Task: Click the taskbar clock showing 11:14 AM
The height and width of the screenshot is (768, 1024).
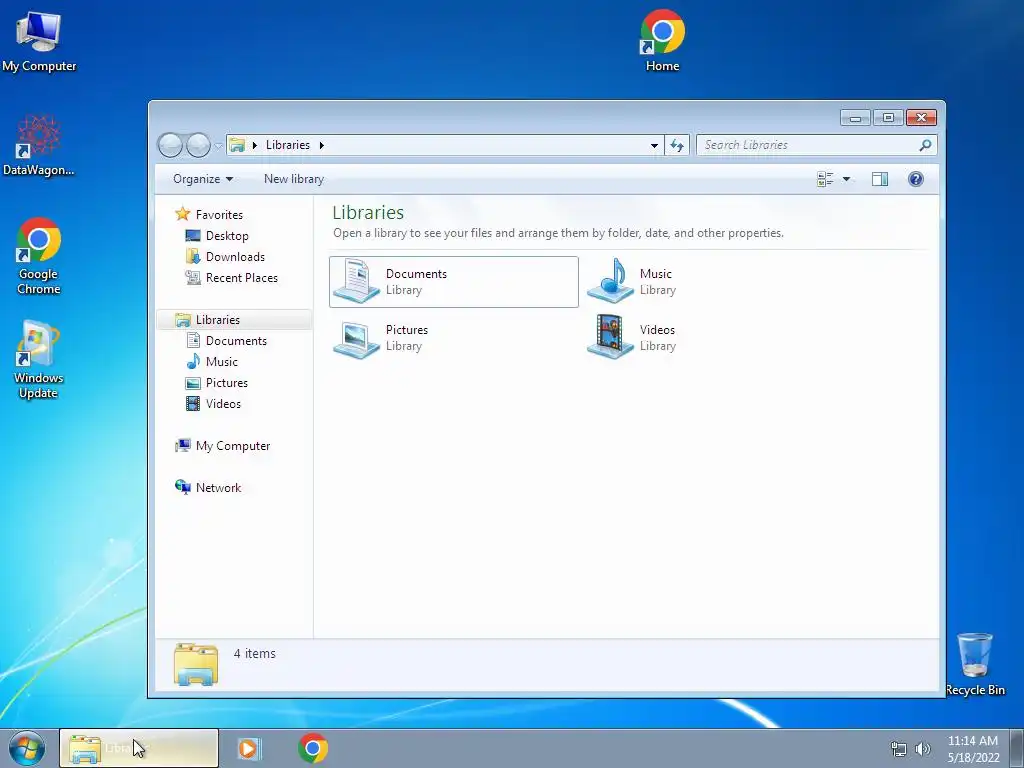Action: click(973, 748)
